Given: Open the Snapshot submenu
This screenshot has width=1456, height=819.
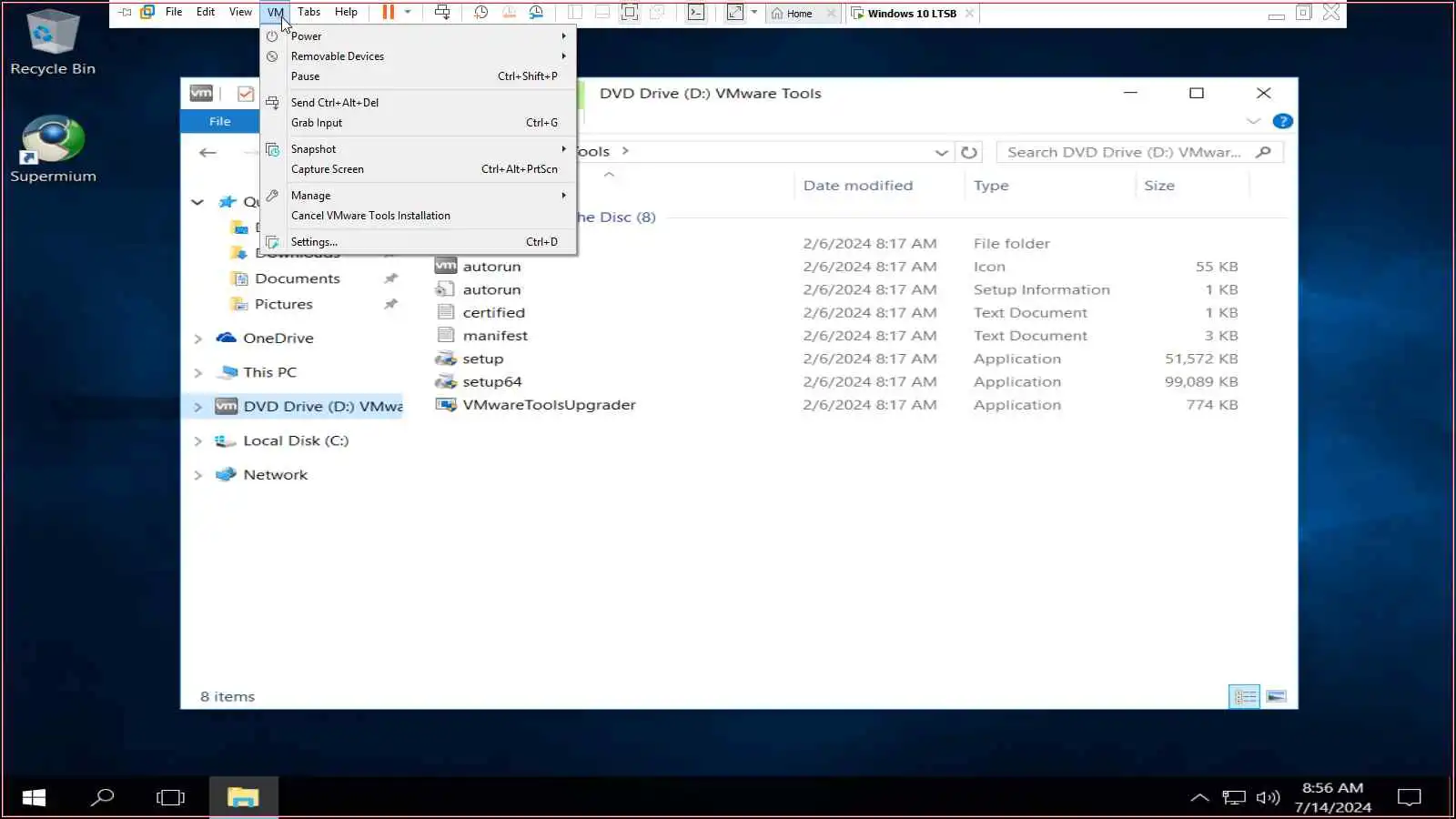Looking at the screenshot, I should [419, 149].
